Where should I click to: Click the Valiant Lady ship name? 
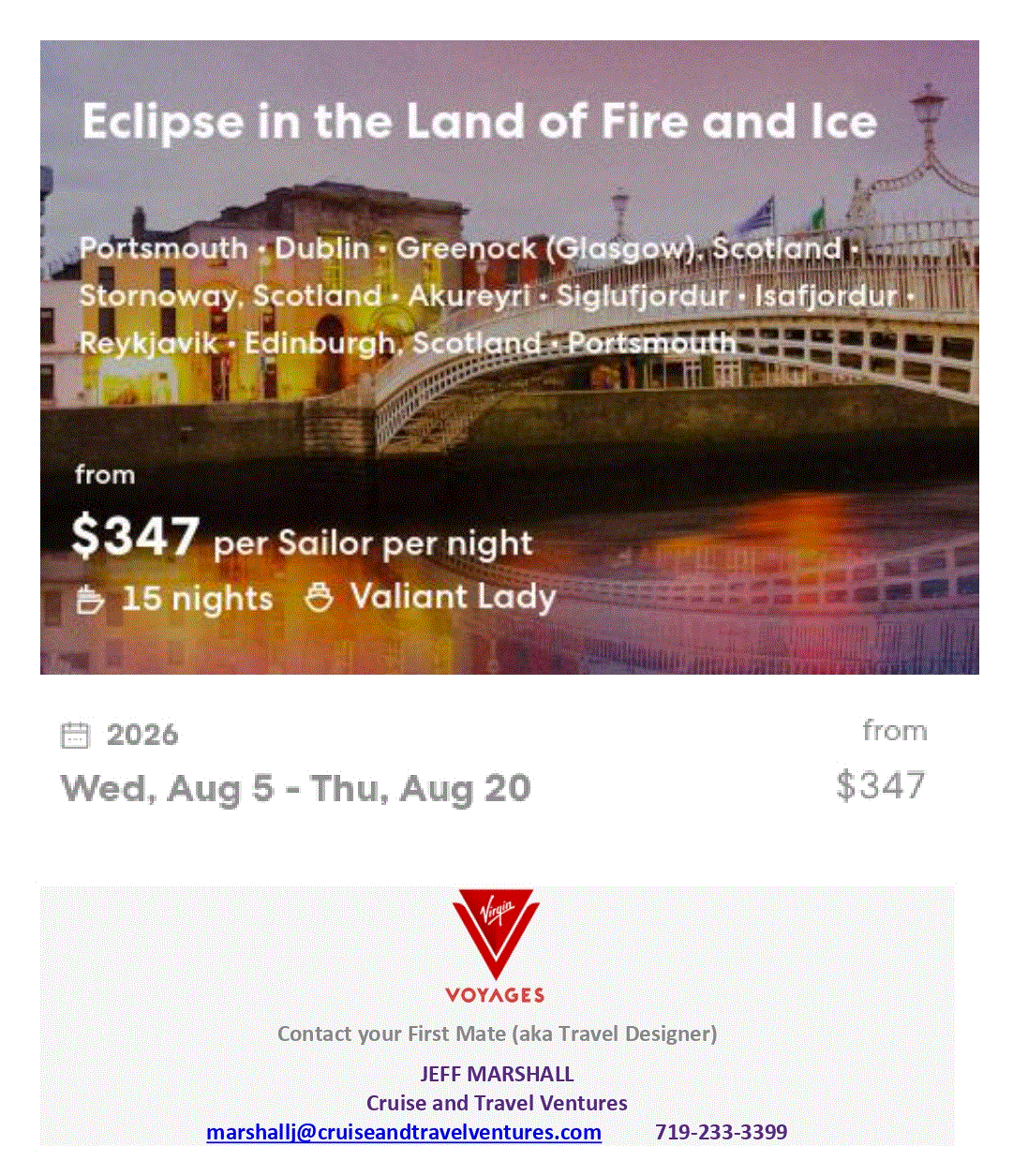pyautogui.click(x=454, y=597)
